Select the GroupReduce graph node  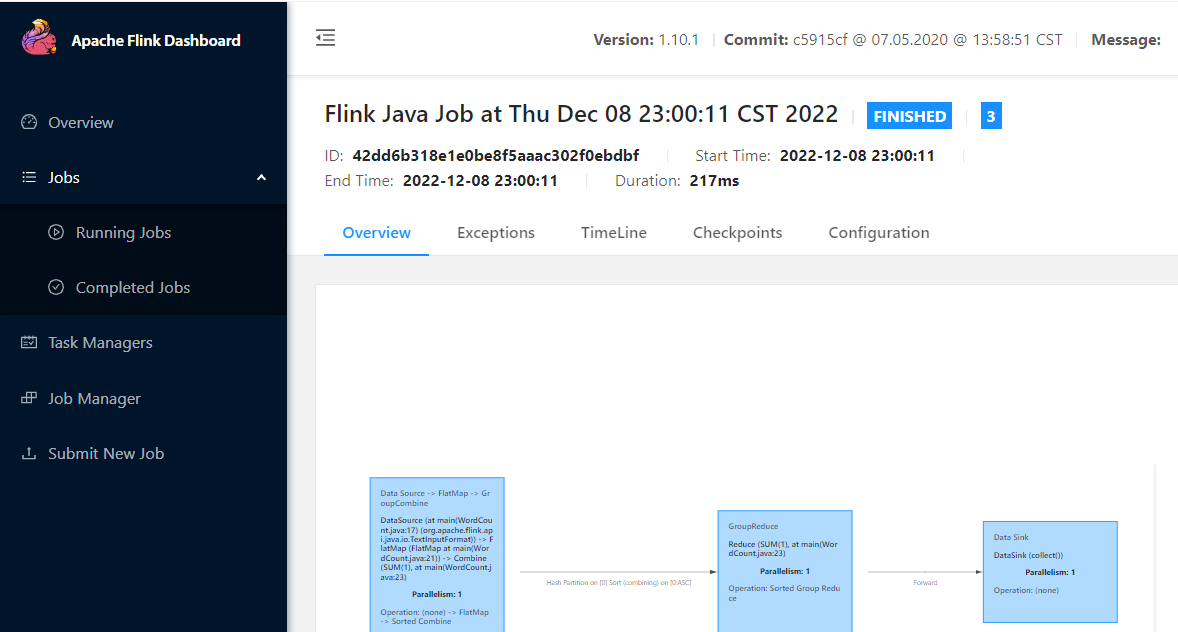[785, 571]
